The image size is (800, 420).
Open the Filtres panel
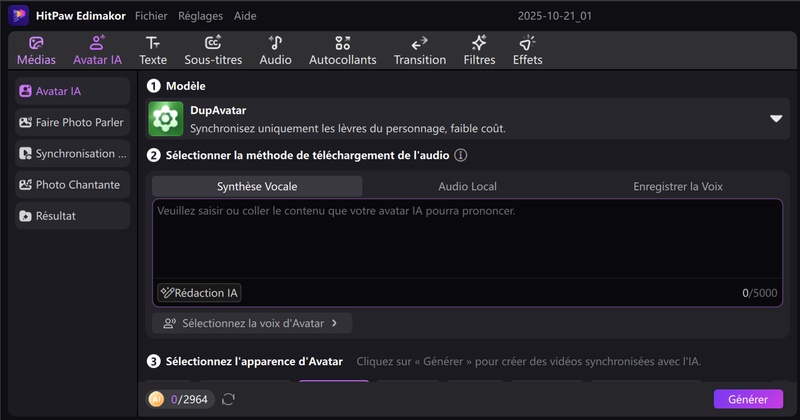[479, 51]
